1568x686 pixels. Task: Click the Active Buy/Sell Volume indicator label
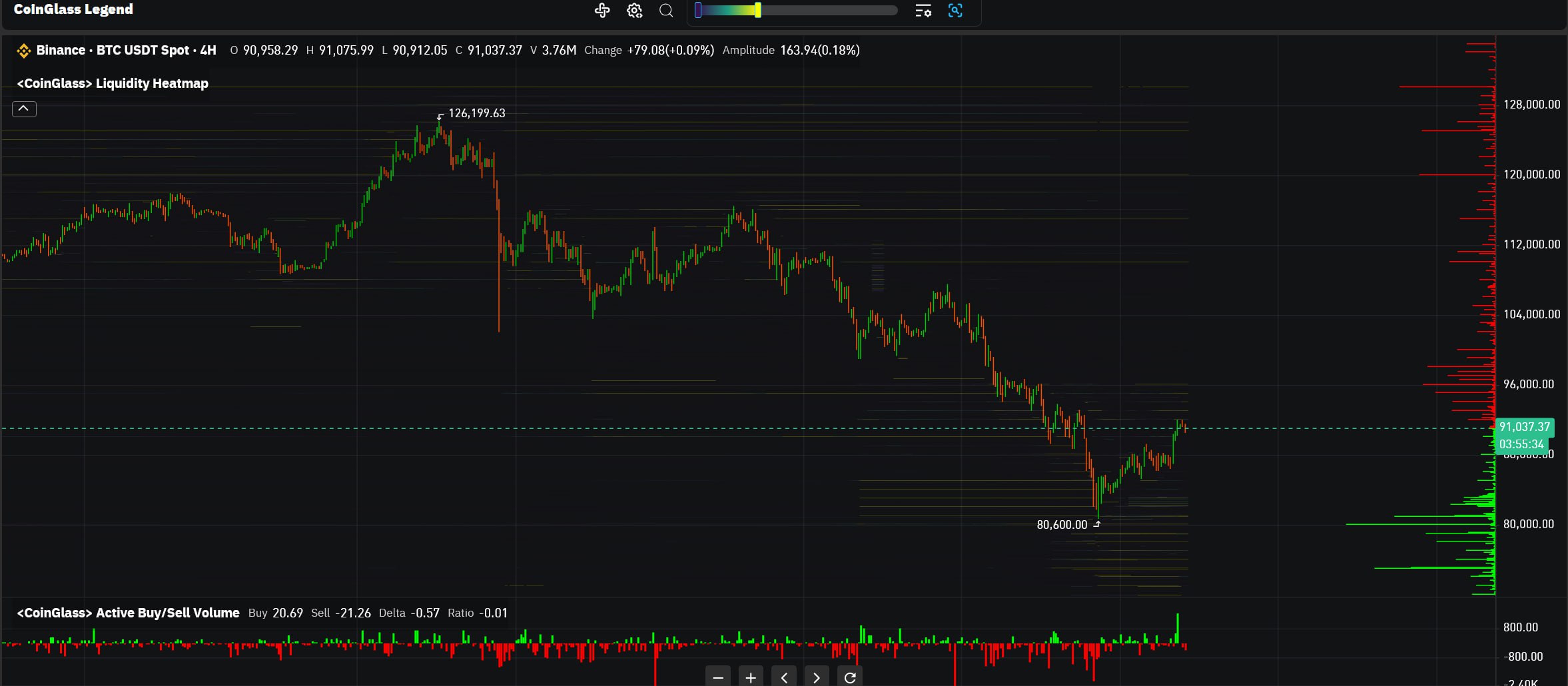pos(128,613)
